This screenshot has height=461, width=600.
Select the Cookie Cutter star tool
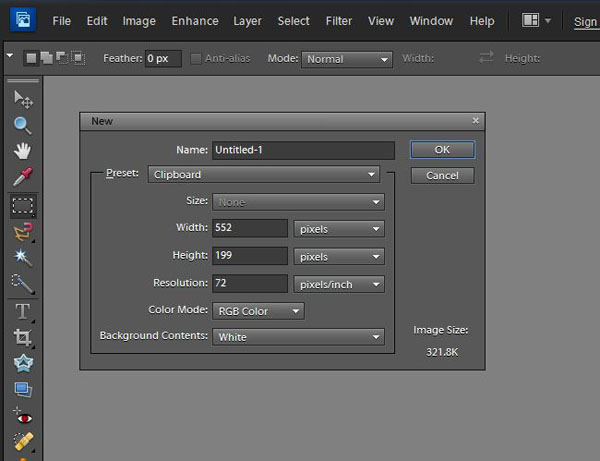click(x=23, y=363)
